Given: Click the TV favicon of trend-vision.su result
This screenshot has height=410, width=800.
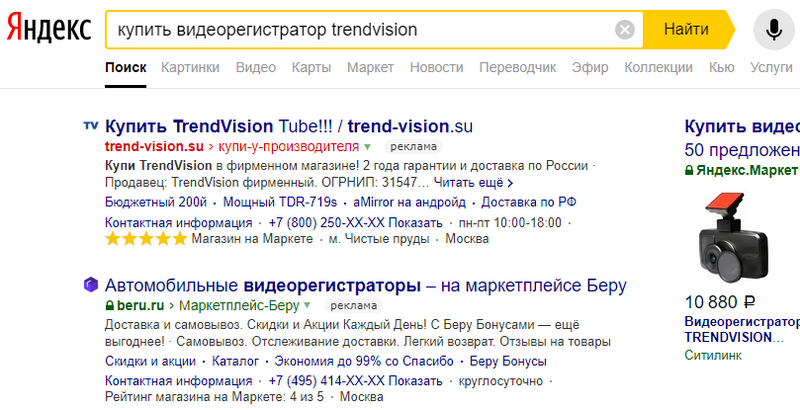Looking at the screenshot, I should 90,125.
